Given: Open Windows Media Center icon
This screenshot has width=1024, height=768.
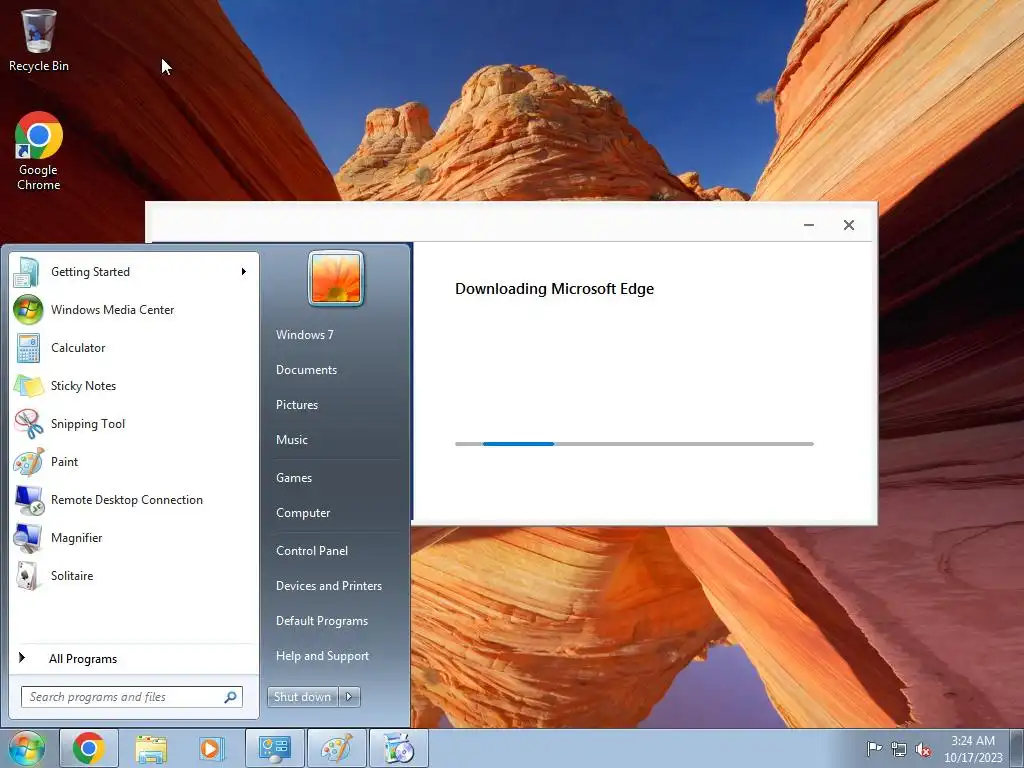Looking at the screenshot, I should [28, 310].
